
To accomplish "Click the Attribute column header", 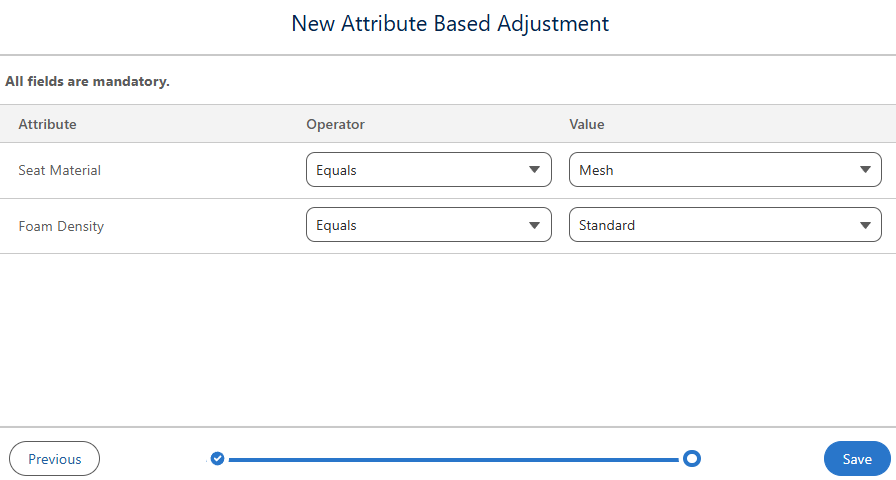I will (x=47, y=124).
